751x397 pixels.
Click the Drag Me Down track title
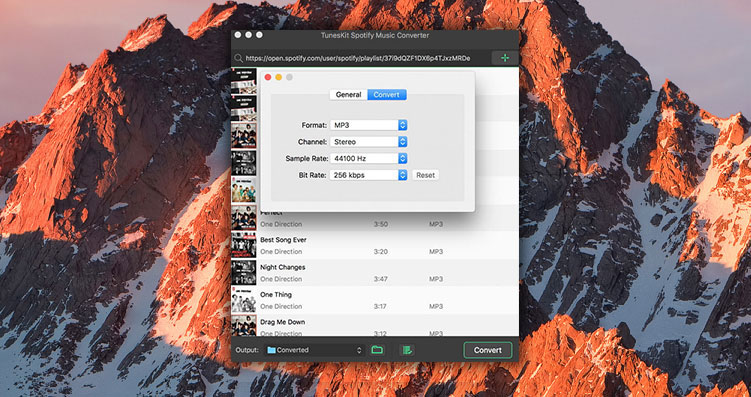283,322
